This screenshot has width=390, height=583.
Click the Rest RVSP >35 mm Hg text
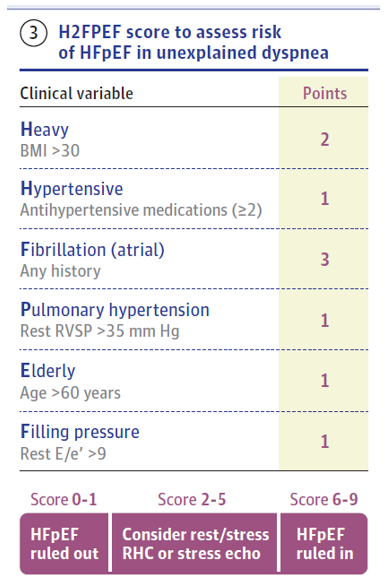100,331
